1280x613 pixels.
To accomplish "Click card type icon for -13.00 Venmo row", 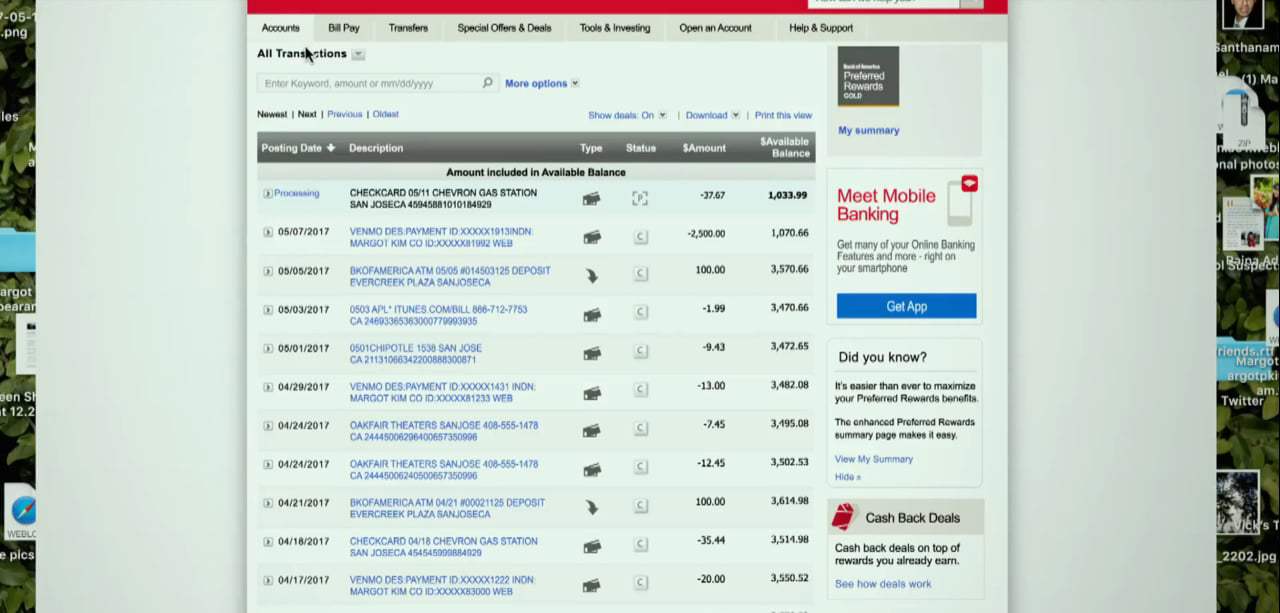I will [592, 393].
